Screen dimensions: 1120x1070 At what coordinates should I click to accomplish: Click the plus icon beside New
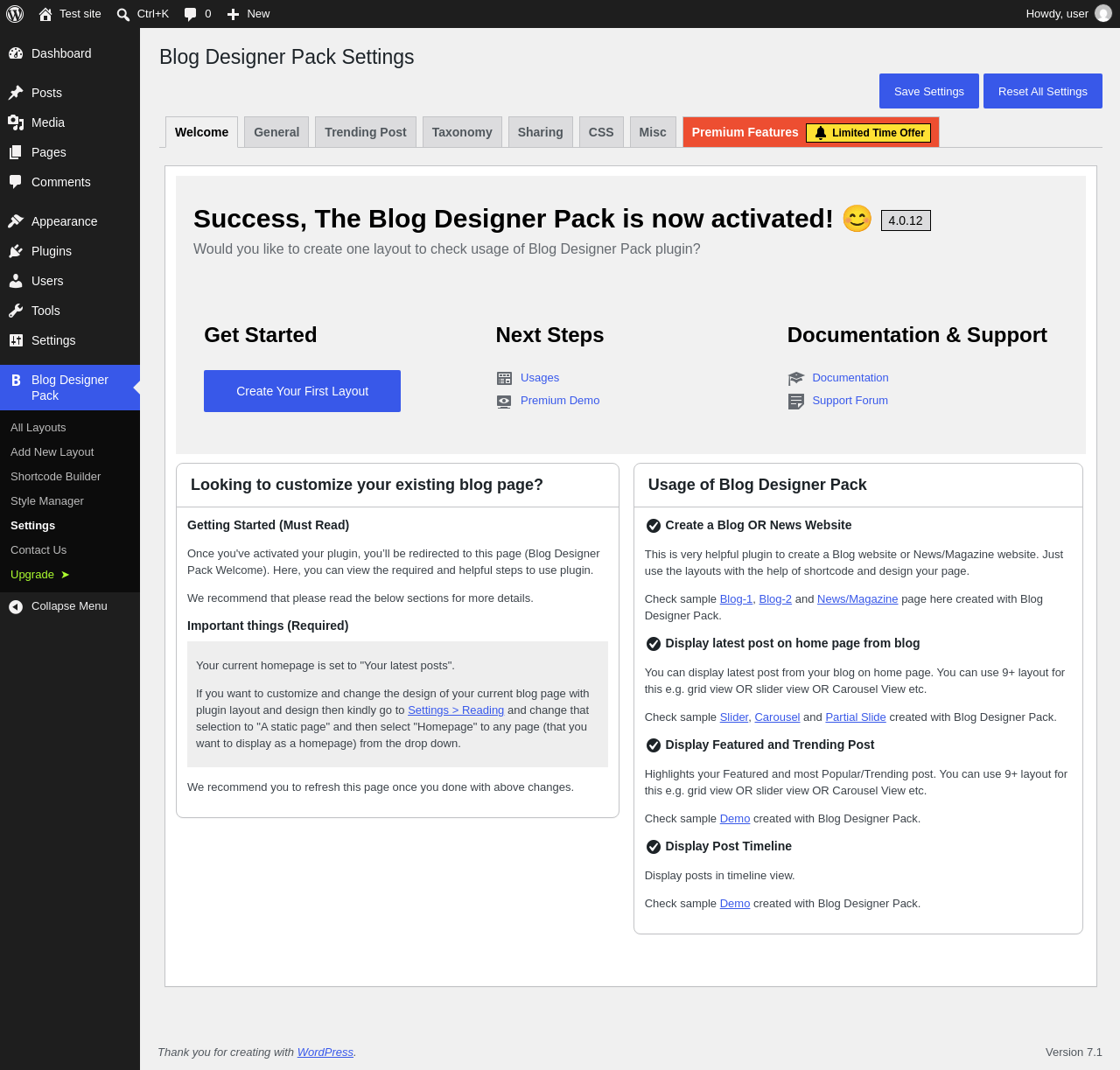tap(233, 14)
